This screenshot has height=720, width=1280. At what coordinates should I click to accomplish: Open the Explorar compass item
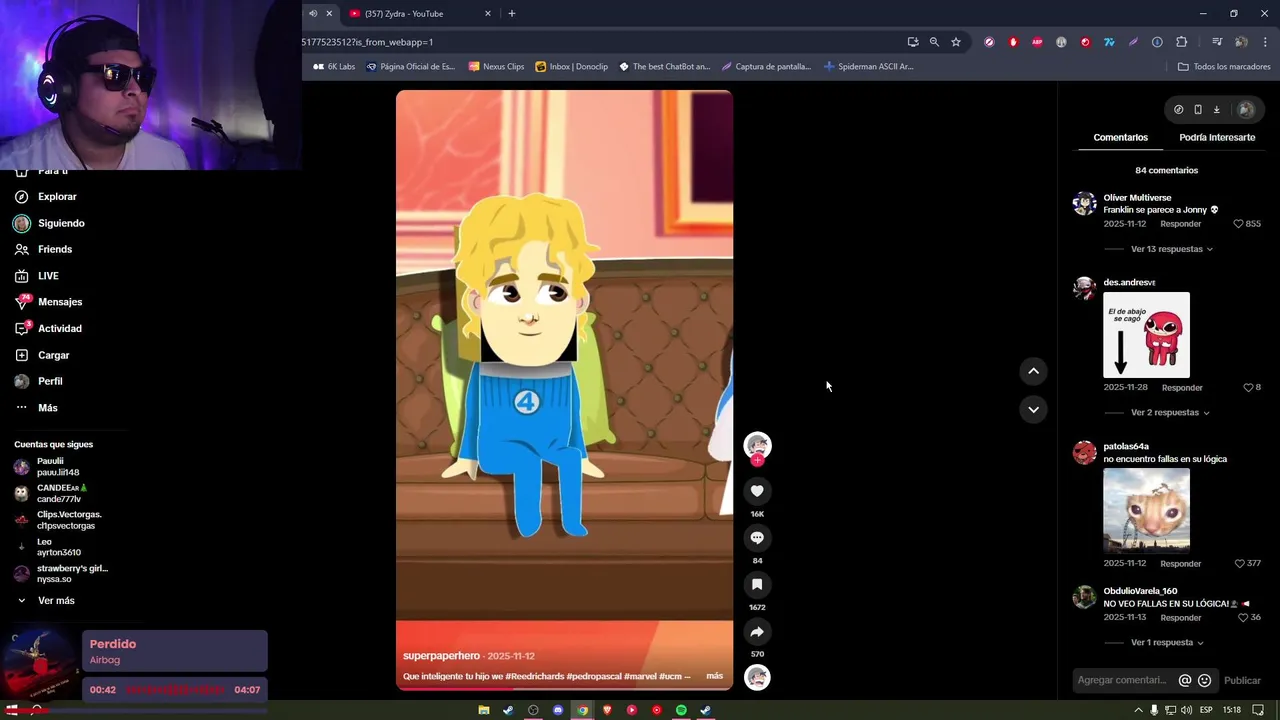(x=45, y=197)
